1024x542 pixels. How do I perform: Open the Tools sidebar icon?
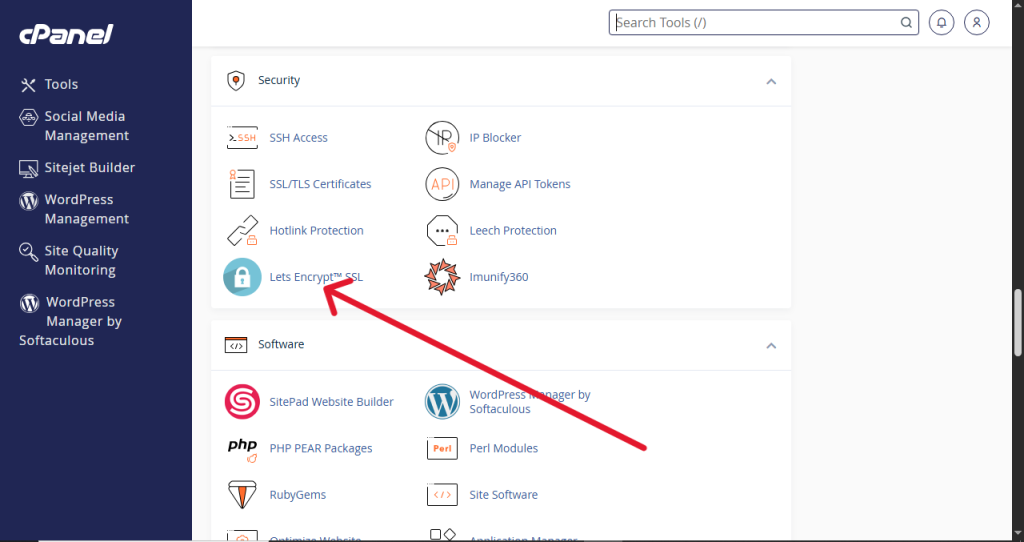(28, 84)
